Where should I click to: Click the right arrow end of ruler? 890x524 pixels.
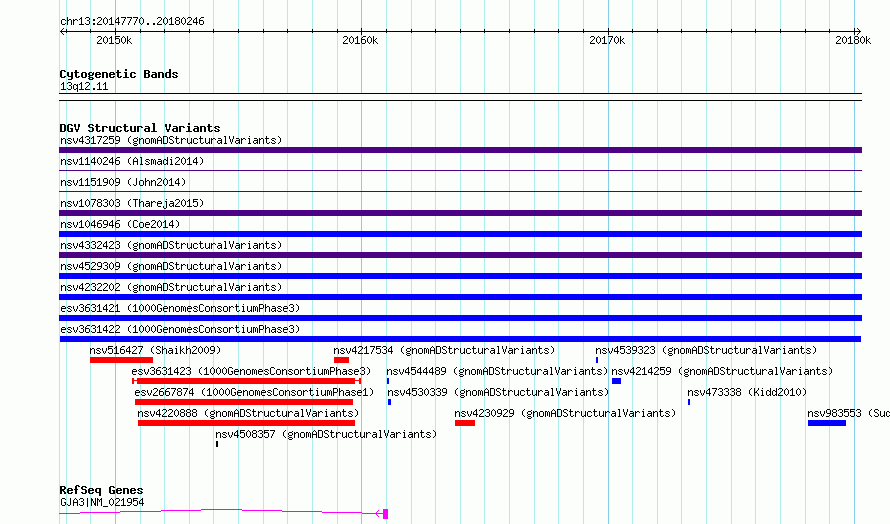pyautogui.click(x=858, y=32)
